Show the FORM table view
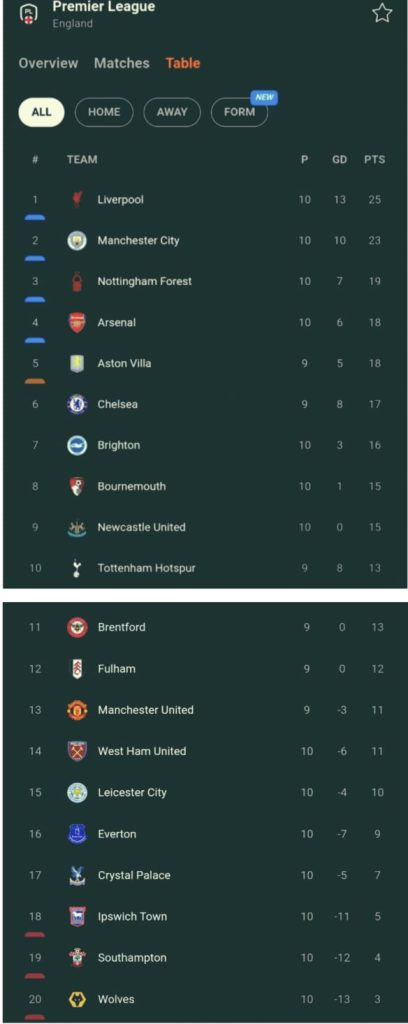 pyautogui.click(x=240, y=112)
